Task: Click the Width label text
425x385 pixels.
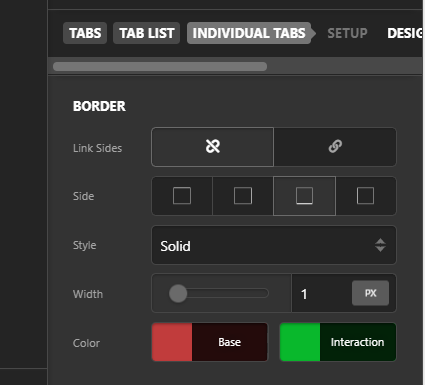Action: click(x=88, y=294)
